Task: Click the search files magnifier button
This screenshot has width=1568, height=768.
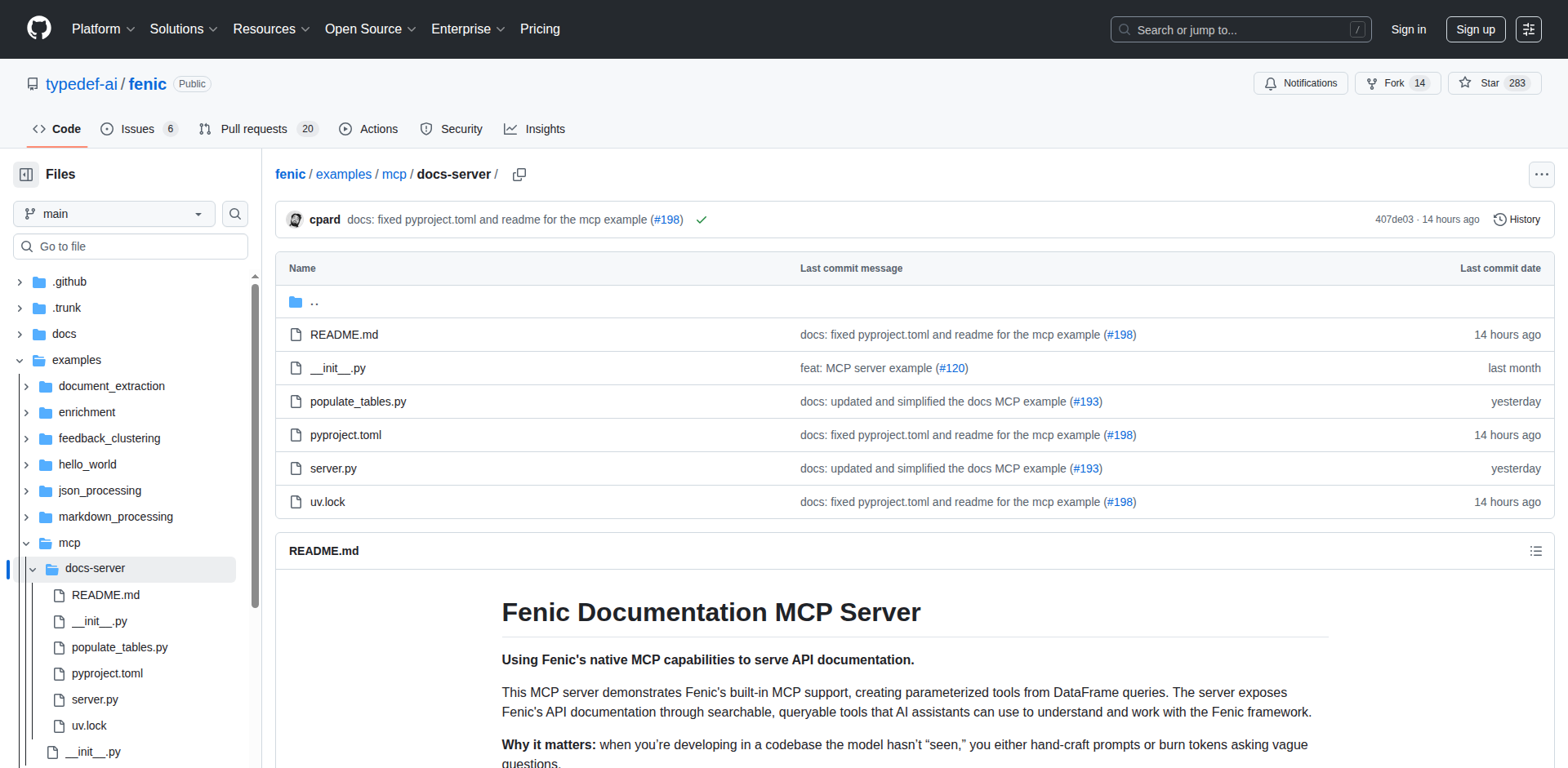Action: [235, 214]
